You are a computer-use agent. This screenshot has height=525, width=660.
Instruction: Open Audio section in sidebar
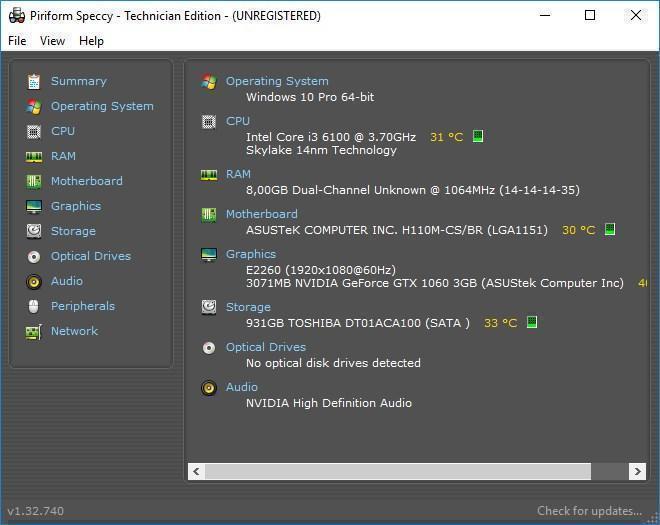coord(67,281)
